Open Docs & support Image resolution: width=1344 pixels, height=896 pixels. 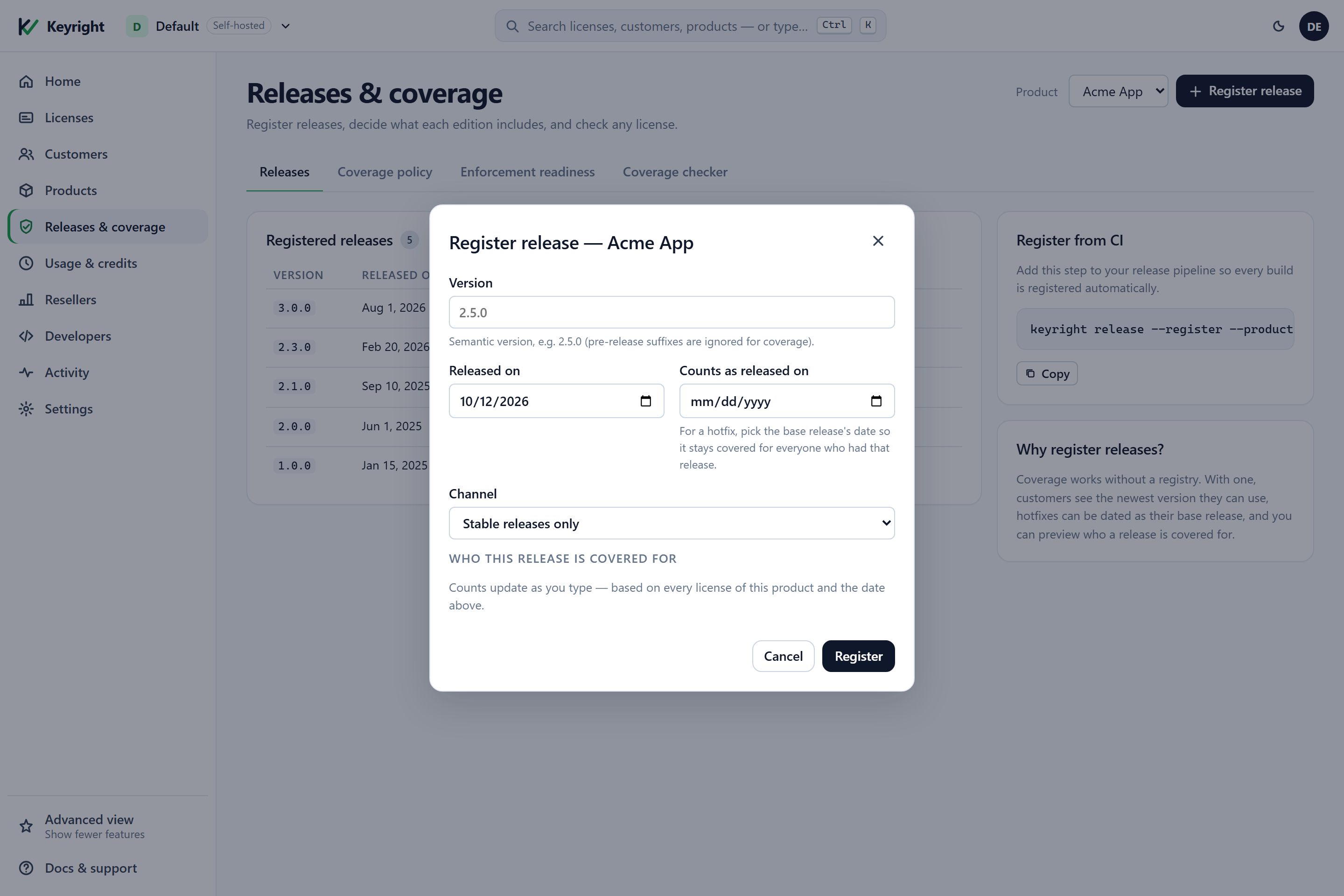[x=107, y=868]
